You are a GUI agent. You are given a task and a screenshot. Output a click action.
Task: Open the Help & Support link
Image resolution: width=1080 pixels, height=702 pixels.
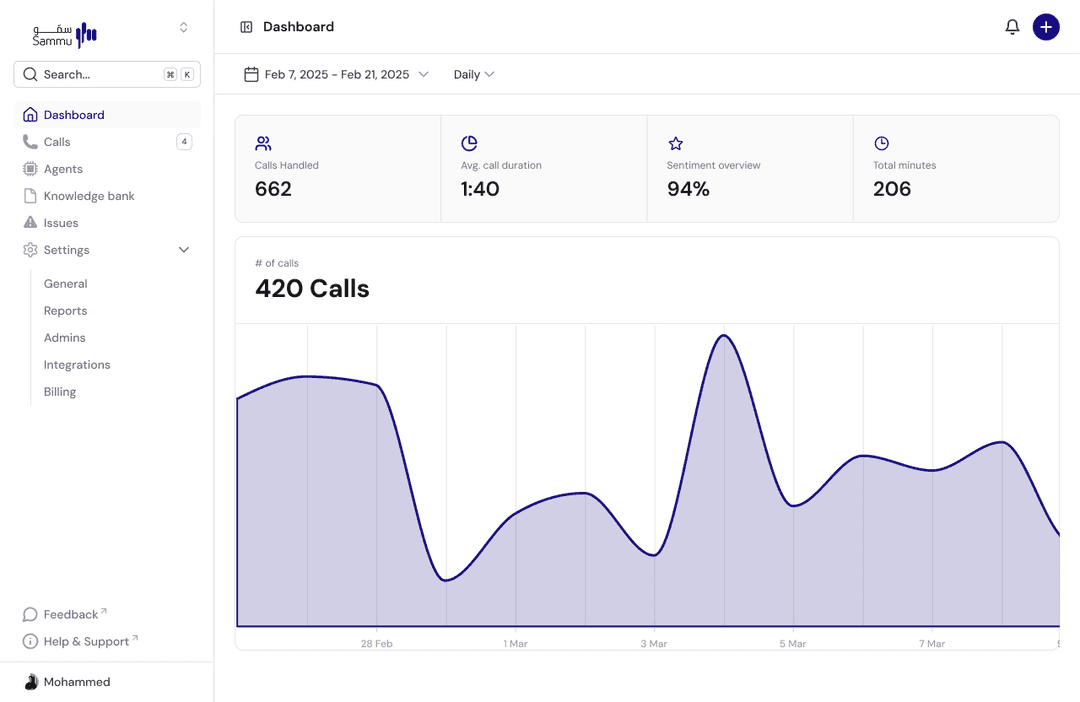point(86,641)
